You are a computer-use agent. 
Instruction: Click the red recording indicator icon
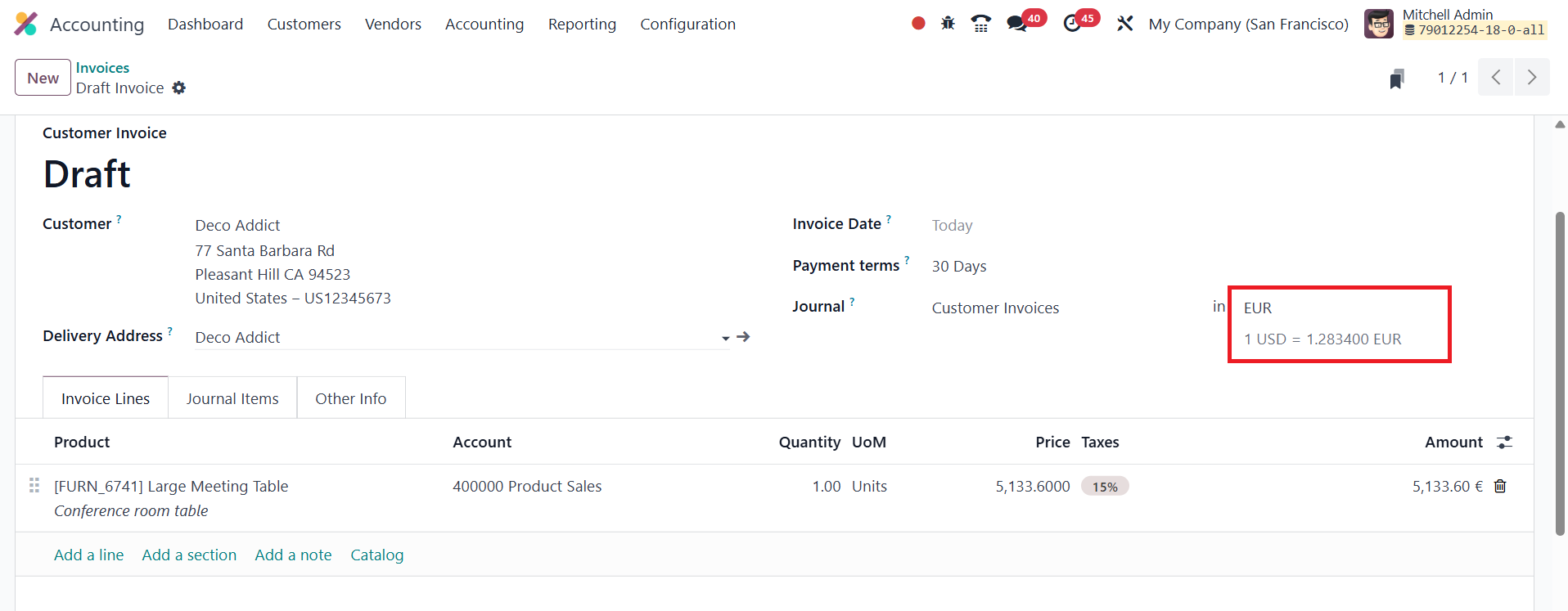point(918,24)
